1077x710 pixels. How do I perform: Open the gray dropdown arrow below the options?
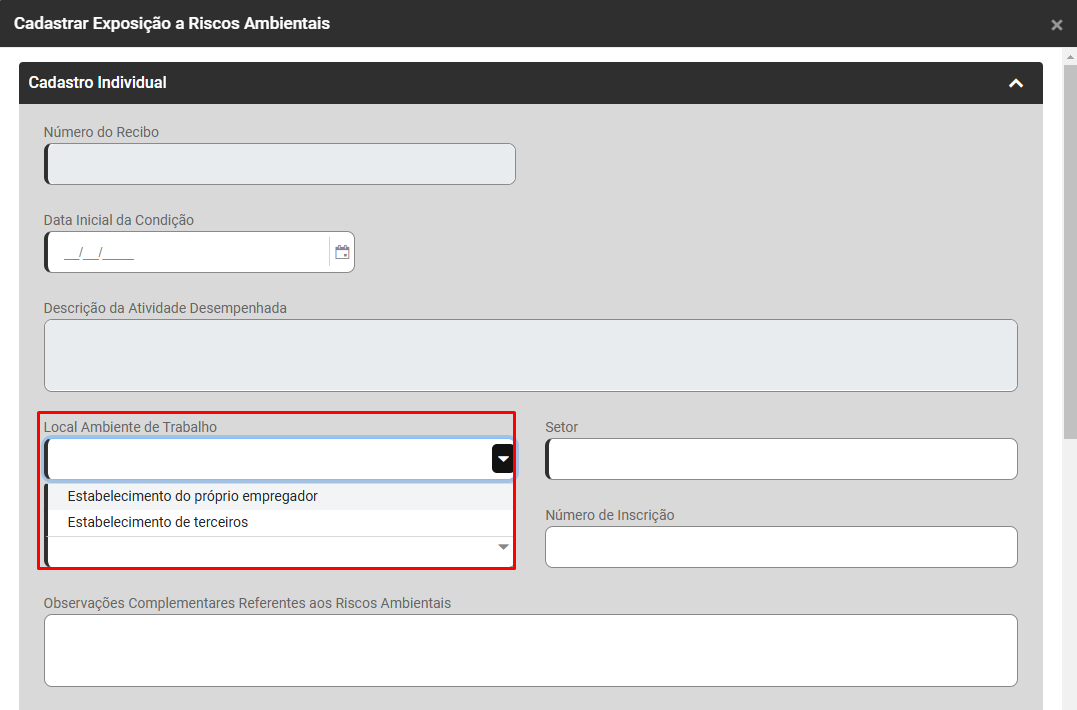(503, 547)
